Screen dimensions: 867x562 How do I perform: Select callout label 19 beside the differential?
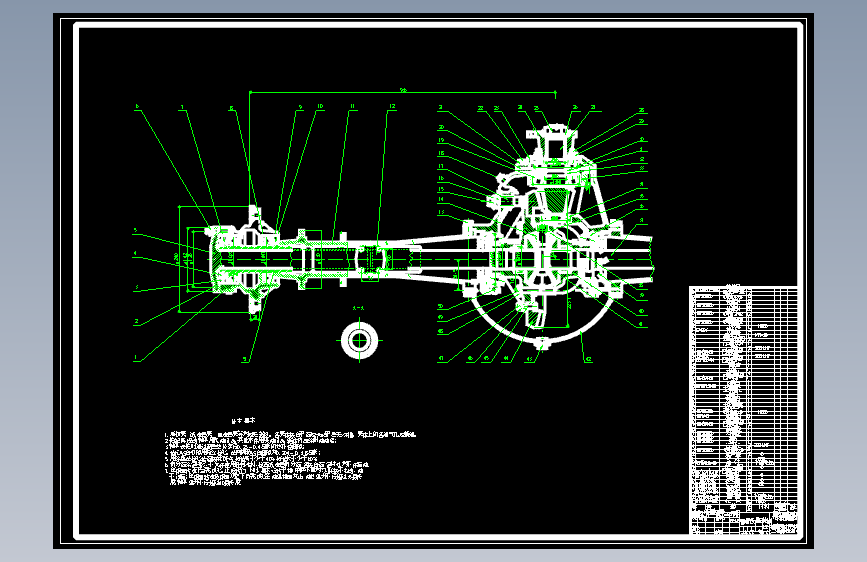click(x=441, y=140)
